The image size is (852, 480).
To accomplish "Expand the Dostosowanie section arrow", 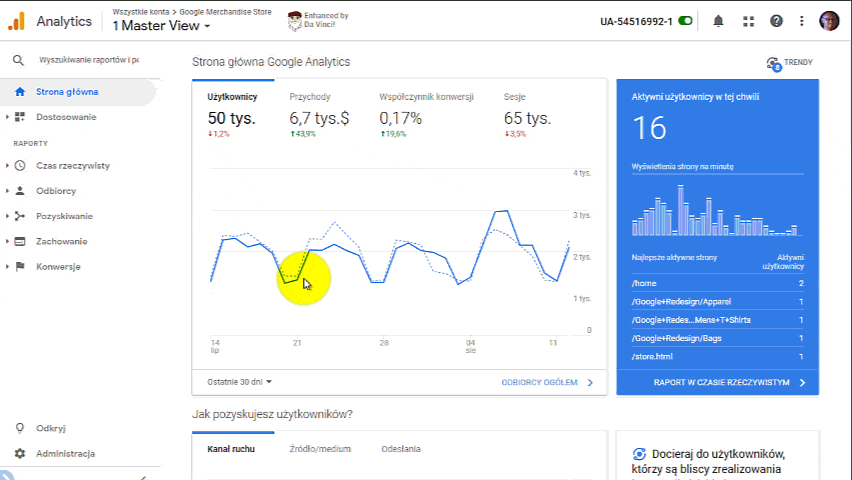I will [x=7, y=117].
